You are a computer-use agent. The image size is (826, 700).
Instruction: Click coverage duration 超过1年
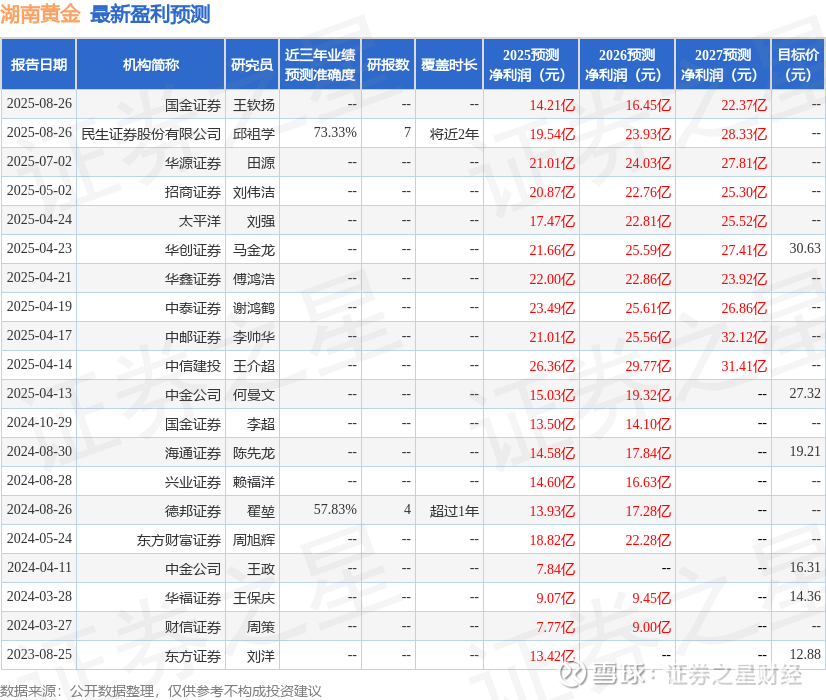click(x=454, y=511)
